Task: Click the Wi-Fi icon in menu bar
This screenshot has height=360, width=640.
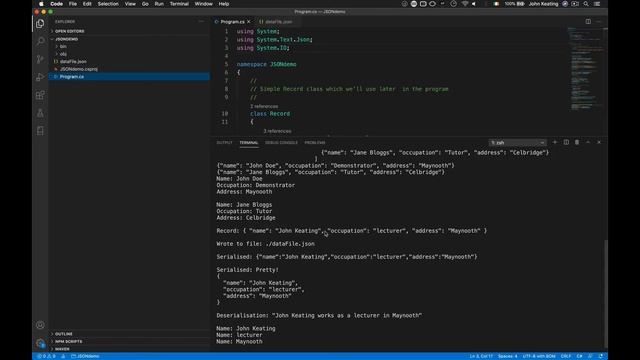Action: point(465,4)
